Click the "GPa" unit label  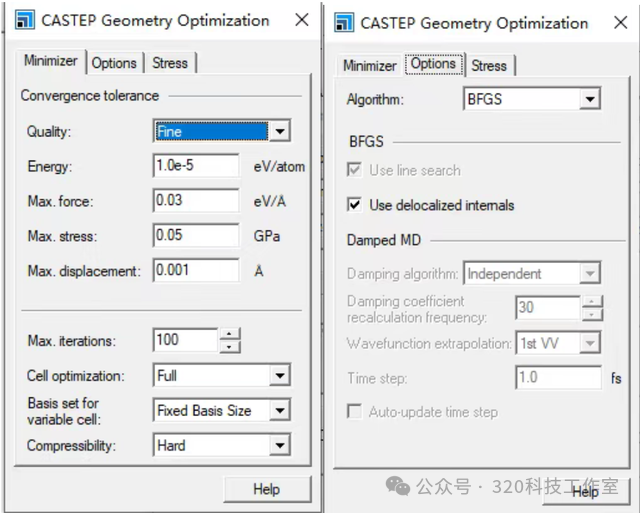pos(267,236)
